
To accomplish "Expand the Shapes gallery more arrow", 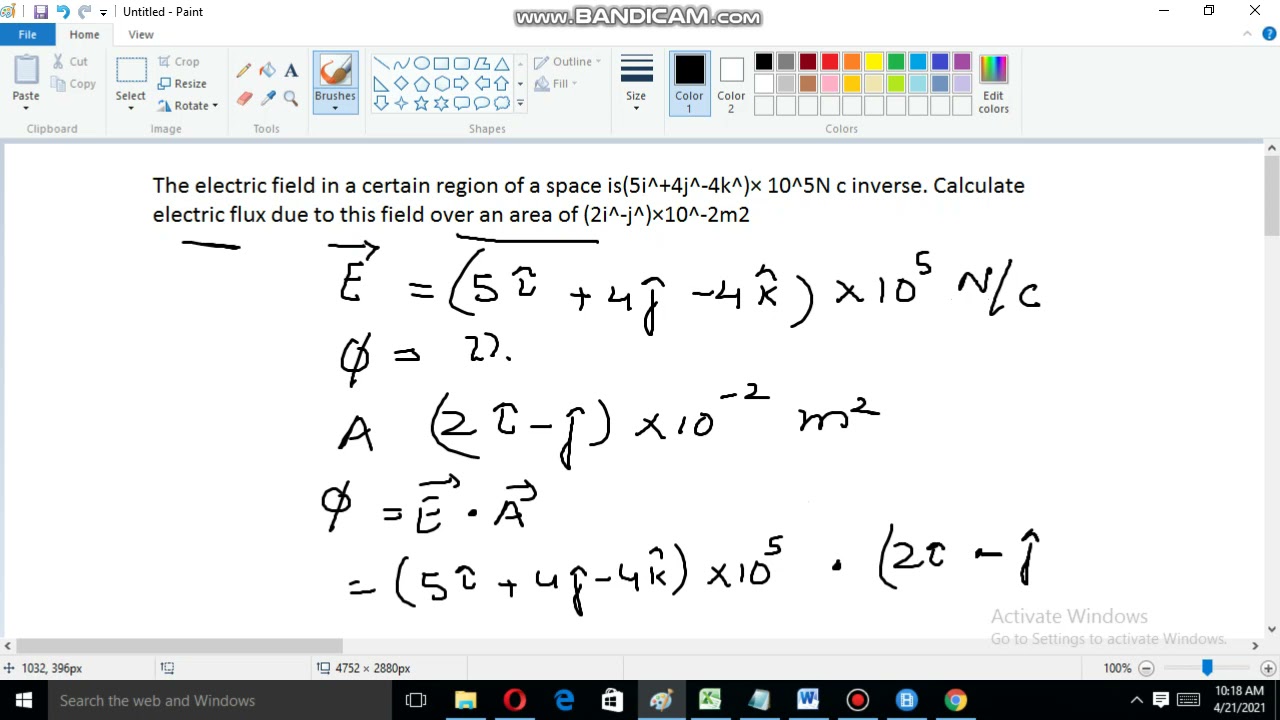I will pos(520,103).
